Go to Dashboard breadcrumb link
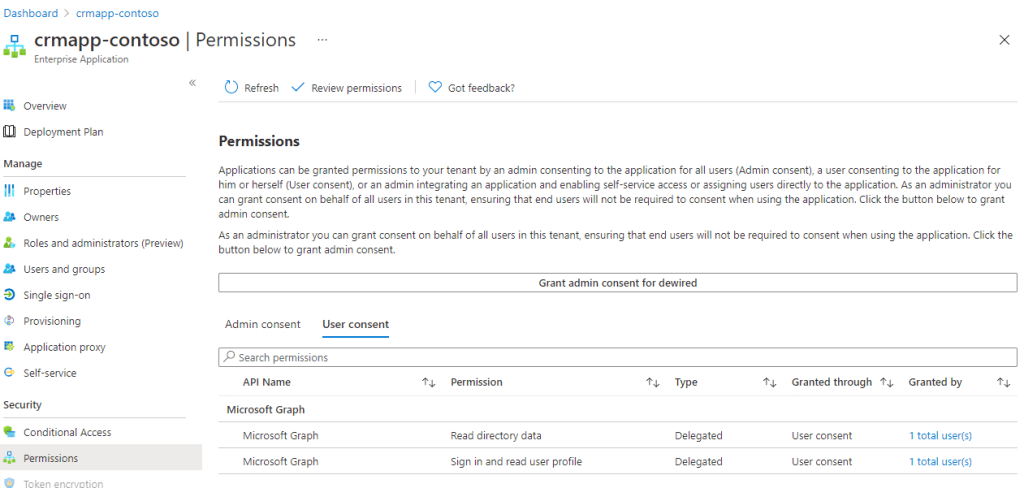The image size is (1024, 488). click(x=31, y=13)
